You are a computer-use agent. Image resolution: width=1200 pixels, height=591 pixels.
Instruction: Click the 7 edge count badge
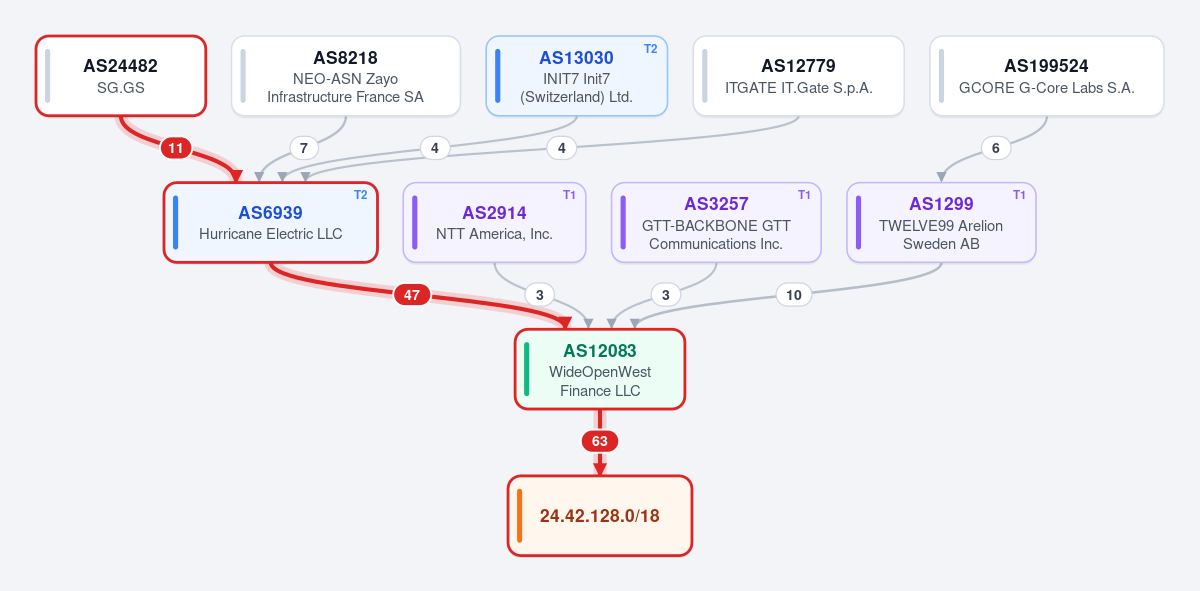click(x=304, y=148)
